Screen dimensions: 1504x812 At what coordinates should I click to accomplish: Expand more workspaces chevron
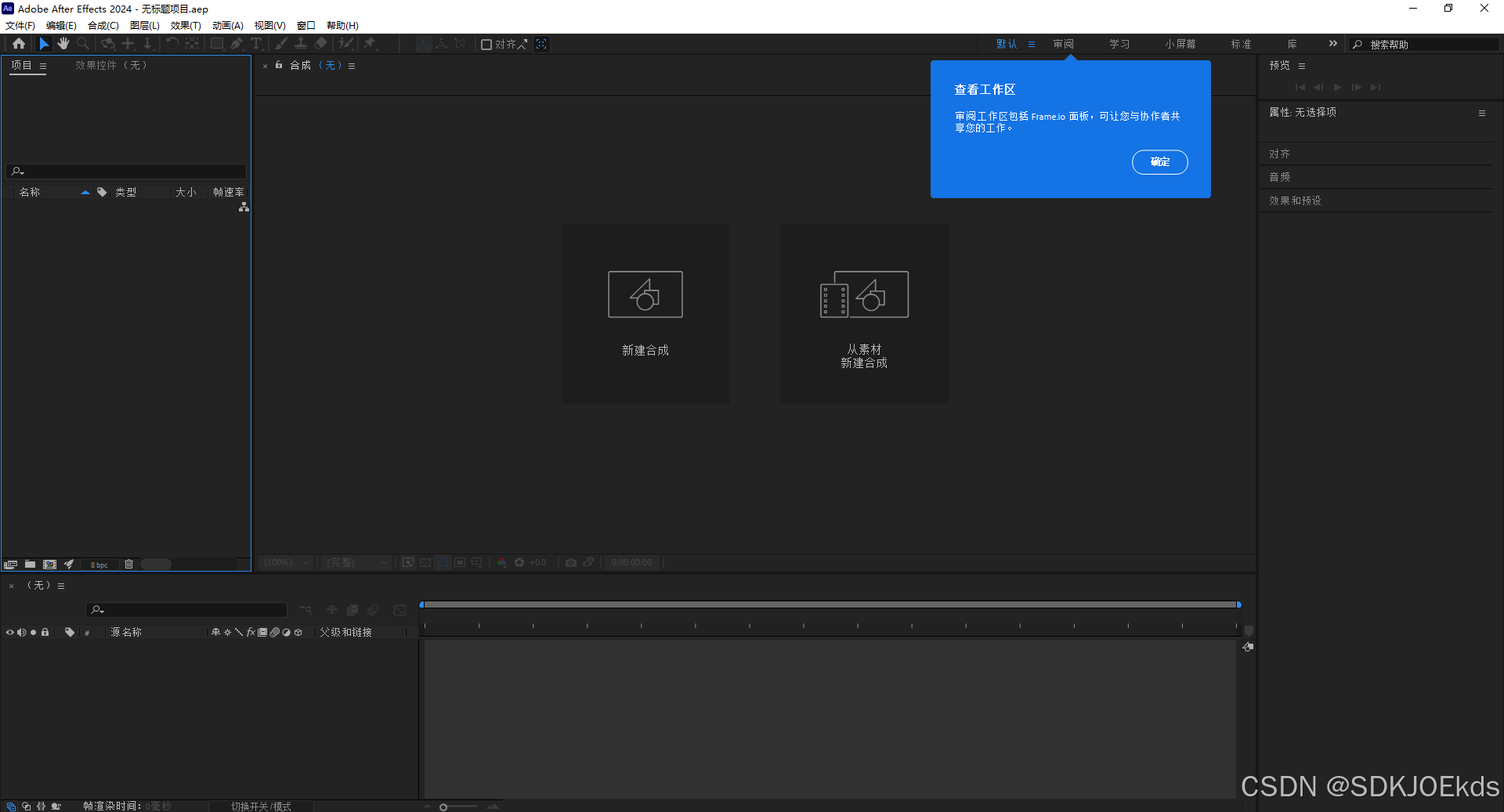(x=1333, y=44)
